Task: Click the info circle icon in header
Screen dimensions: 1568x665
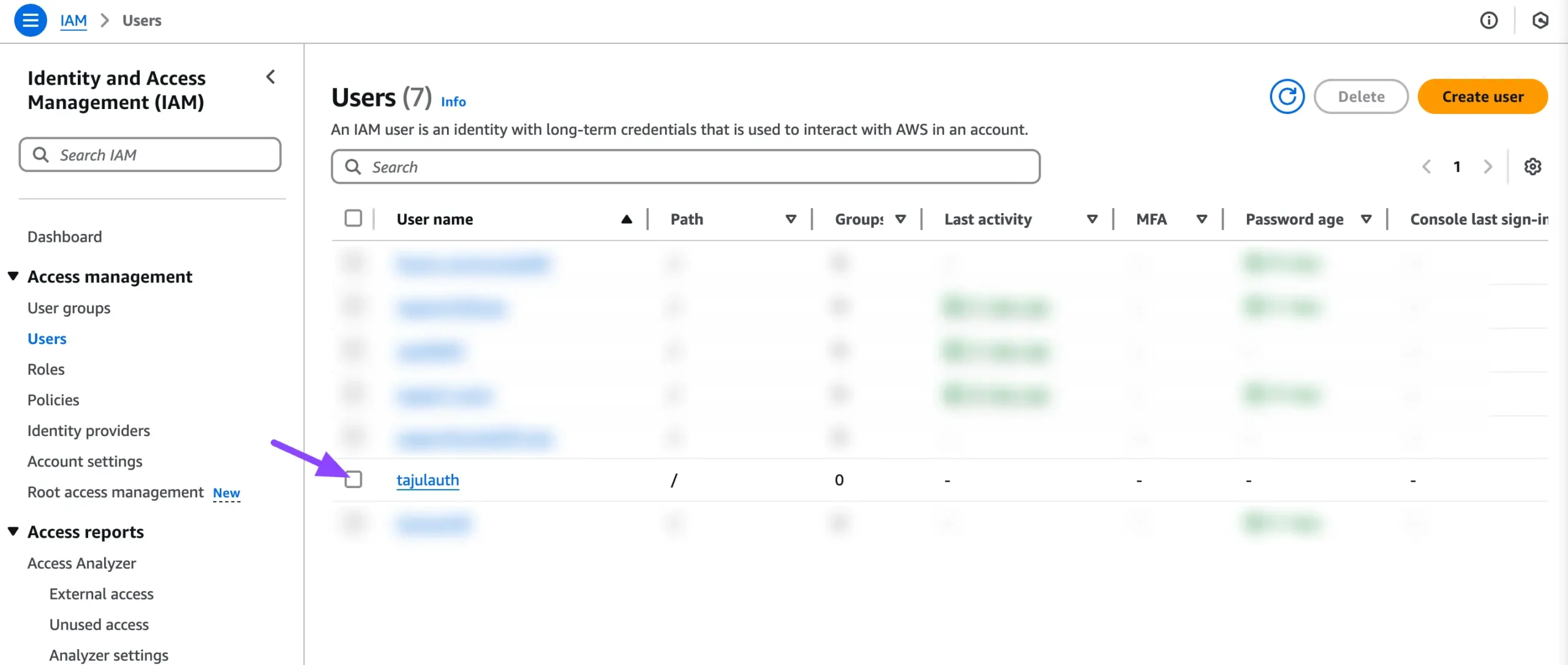Action: [x=1488, y=20]
